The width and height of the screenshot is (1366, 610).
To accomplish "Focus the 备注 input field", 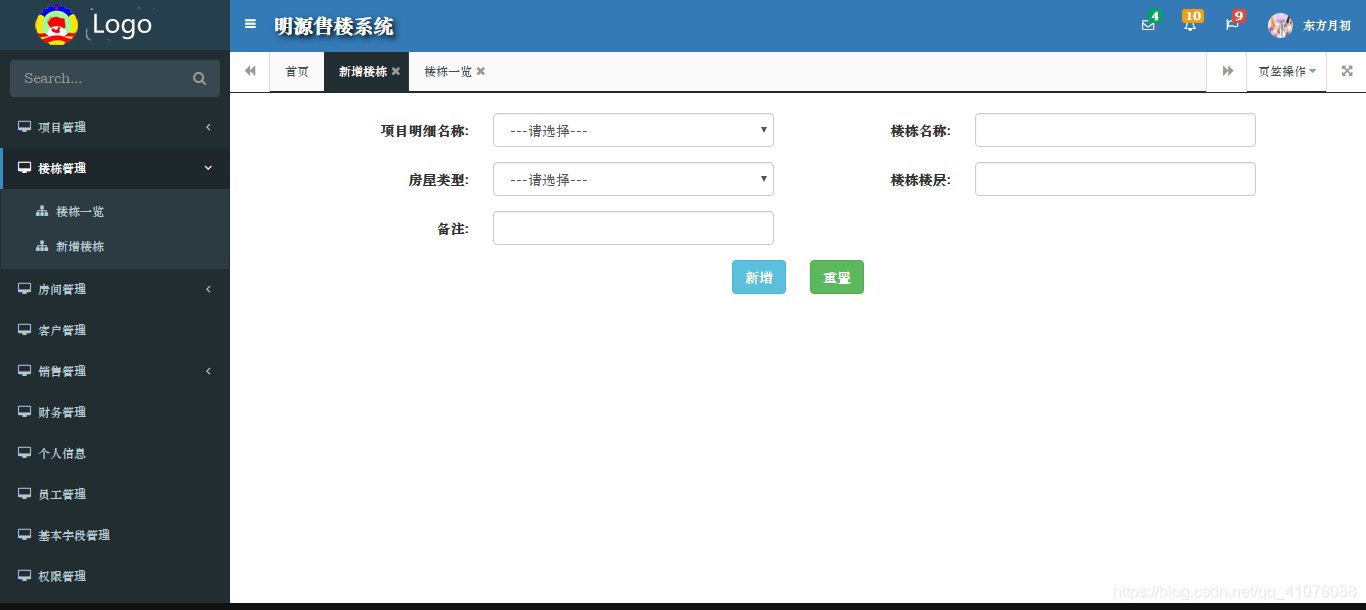I will tap(633, 228).
